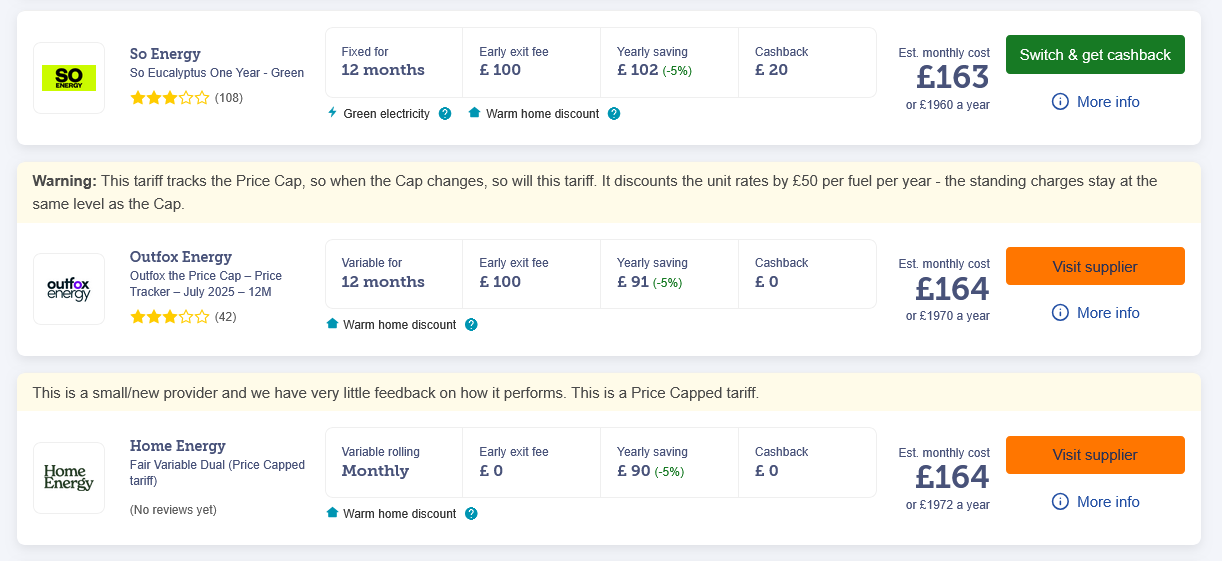Open the Outfox Energy logo thumbnail
Viewport: 1222px width, 561px height.
69,289
